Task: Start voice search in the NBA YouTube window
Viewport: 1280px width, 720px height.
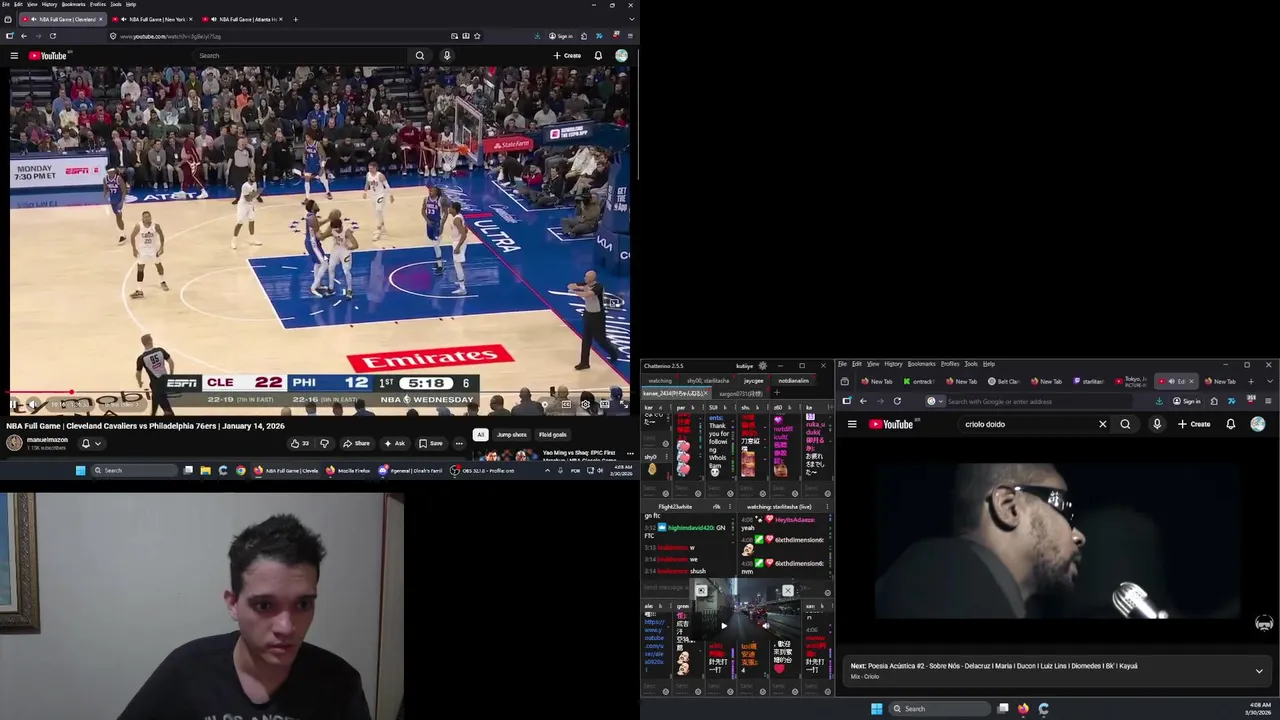Action: coord(447,56)
